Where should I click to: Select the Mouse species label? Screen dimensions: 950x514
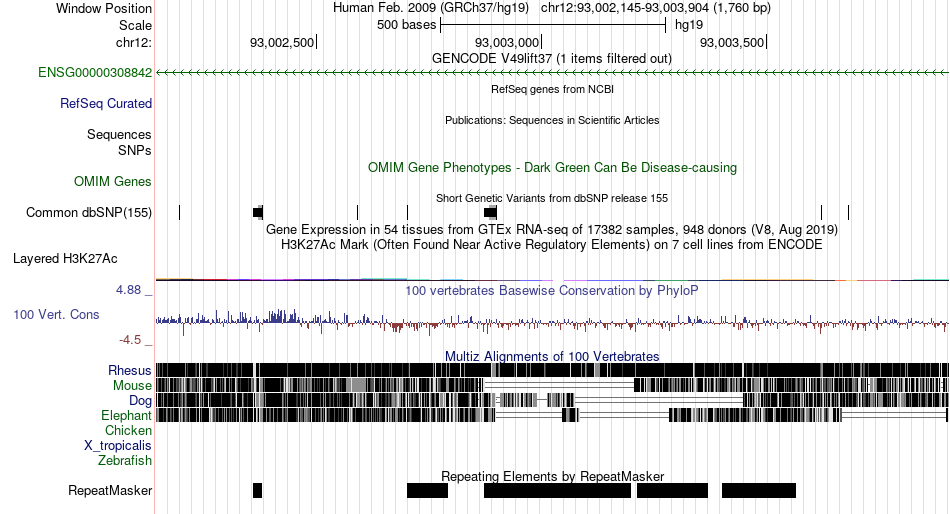pyautogui.click(x=132, y=386)
